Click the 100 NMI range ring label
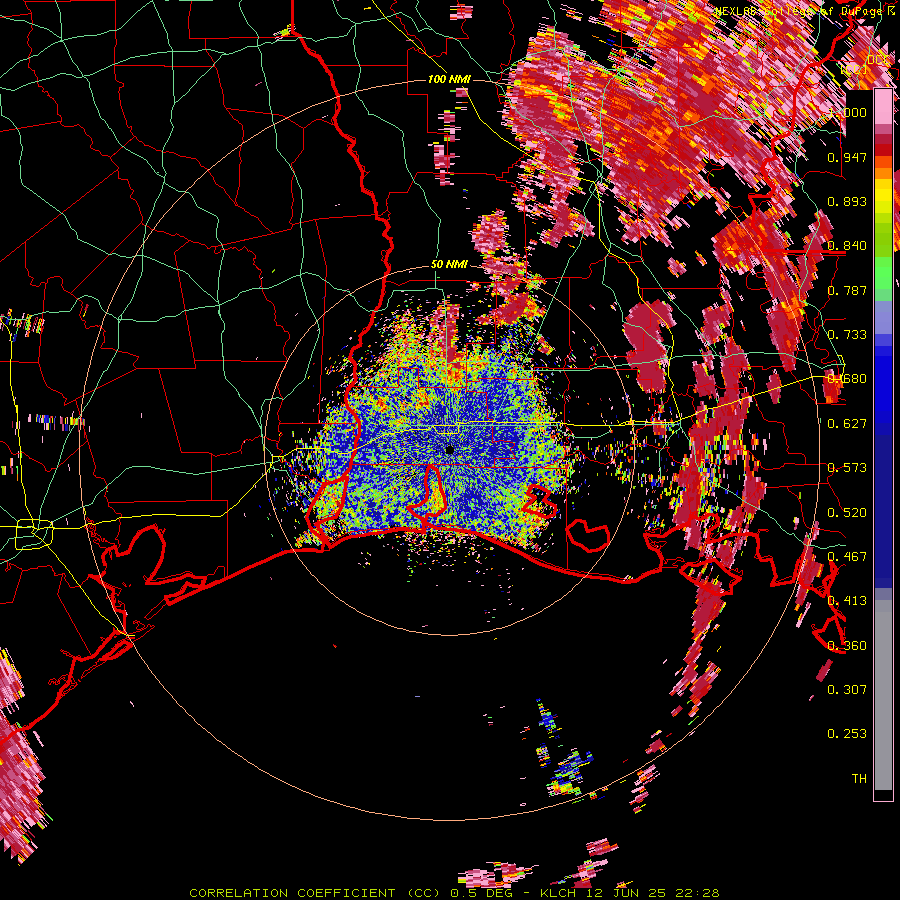Screen dimensions: 900x900 point(449,79)
